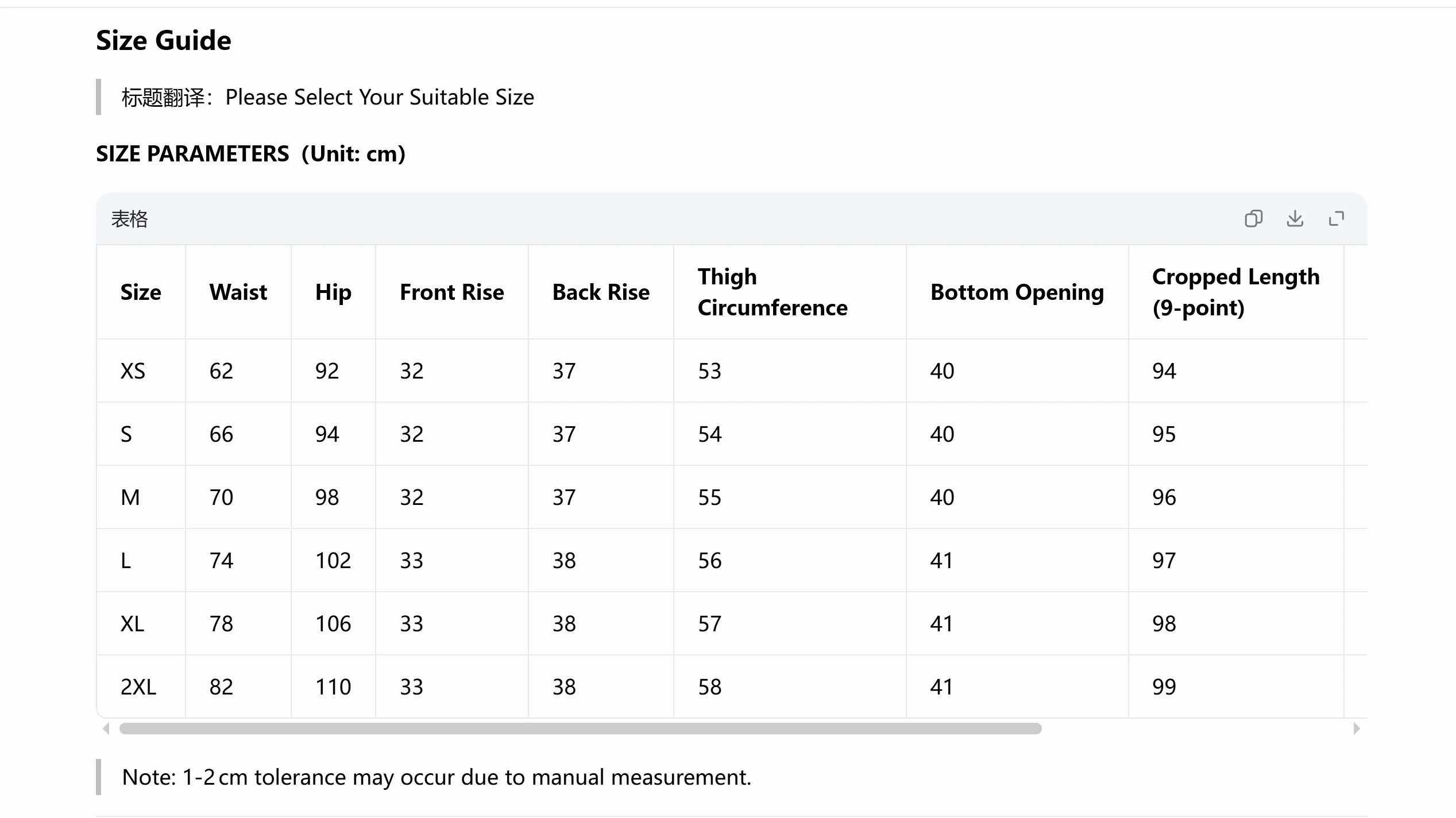
Task: Click the Front Rise header cell
Action: tap(452, 292)
